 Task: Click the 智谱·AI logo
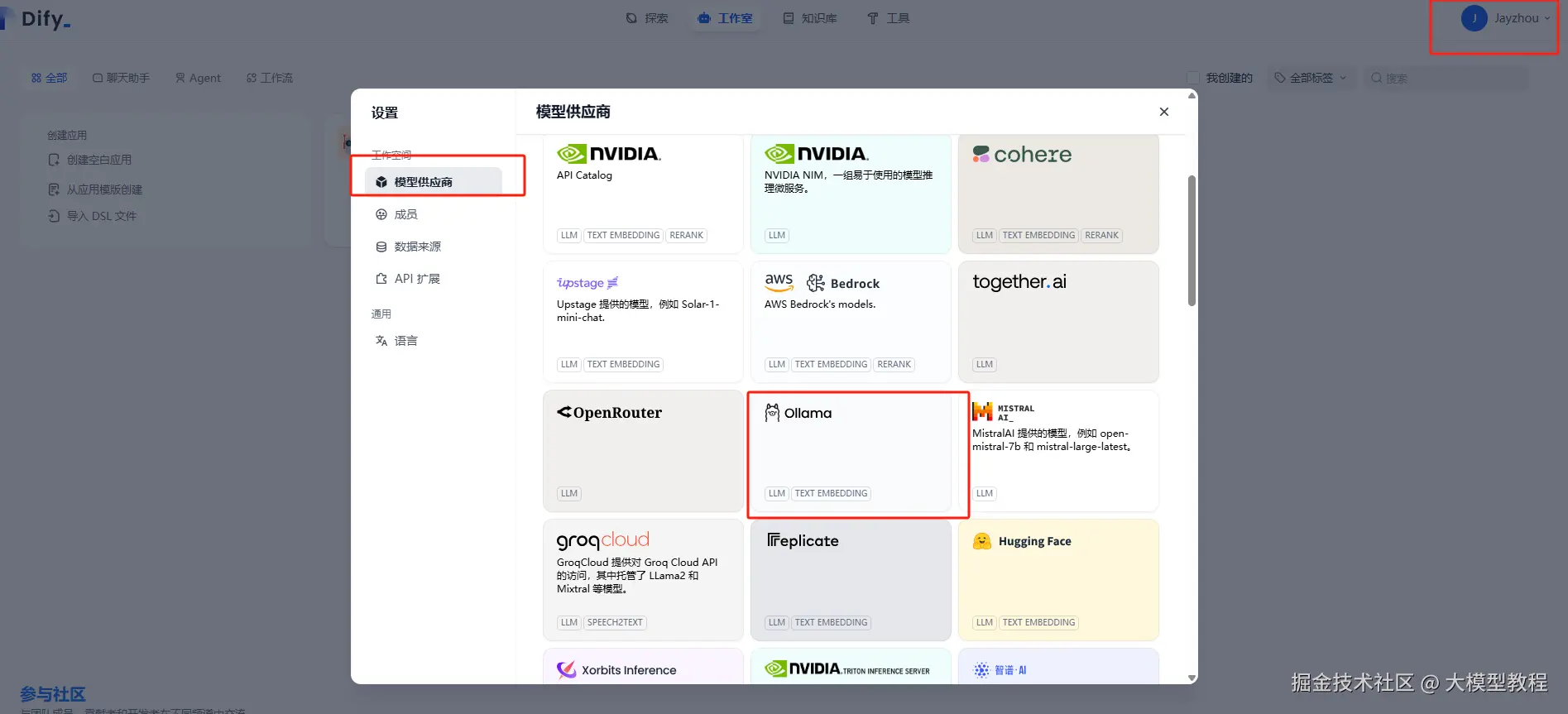pos(1000,670)
